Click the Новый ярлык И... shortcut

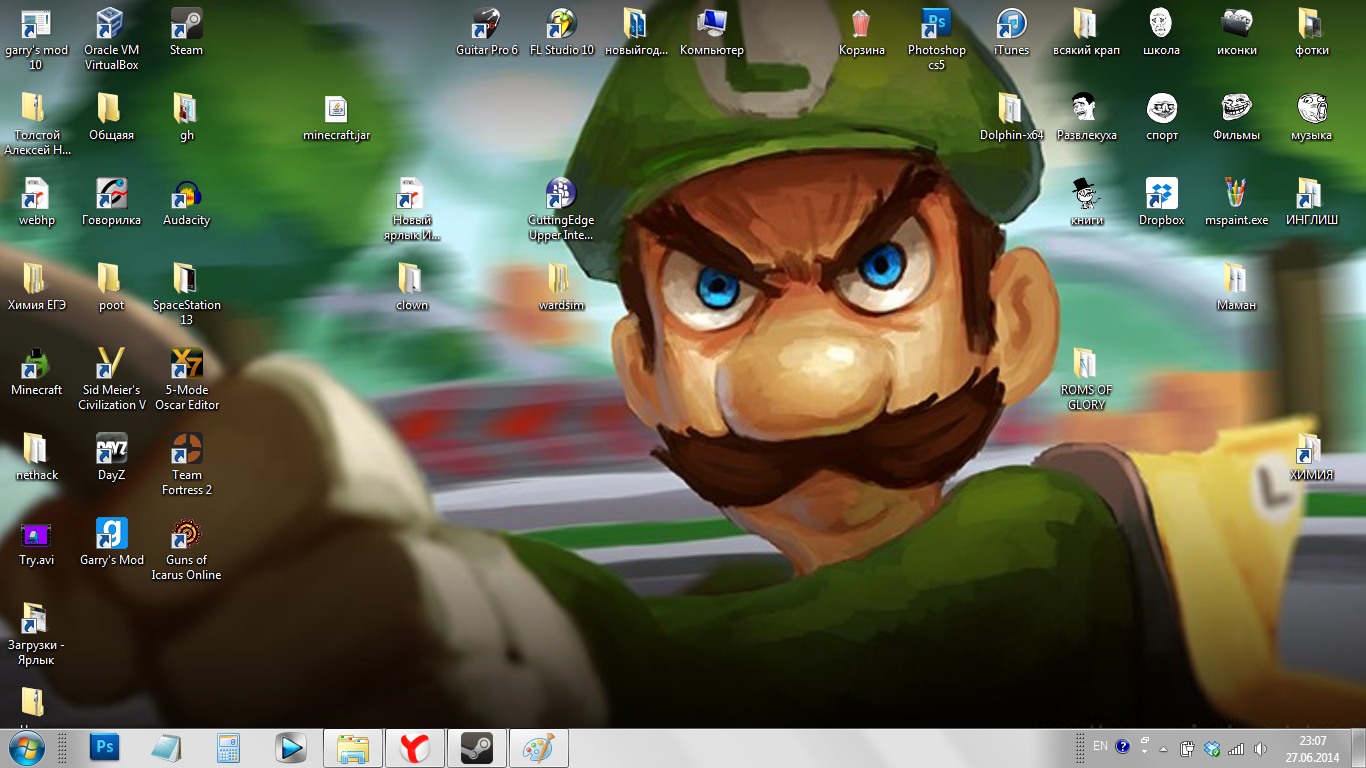(x=411, y=209)
